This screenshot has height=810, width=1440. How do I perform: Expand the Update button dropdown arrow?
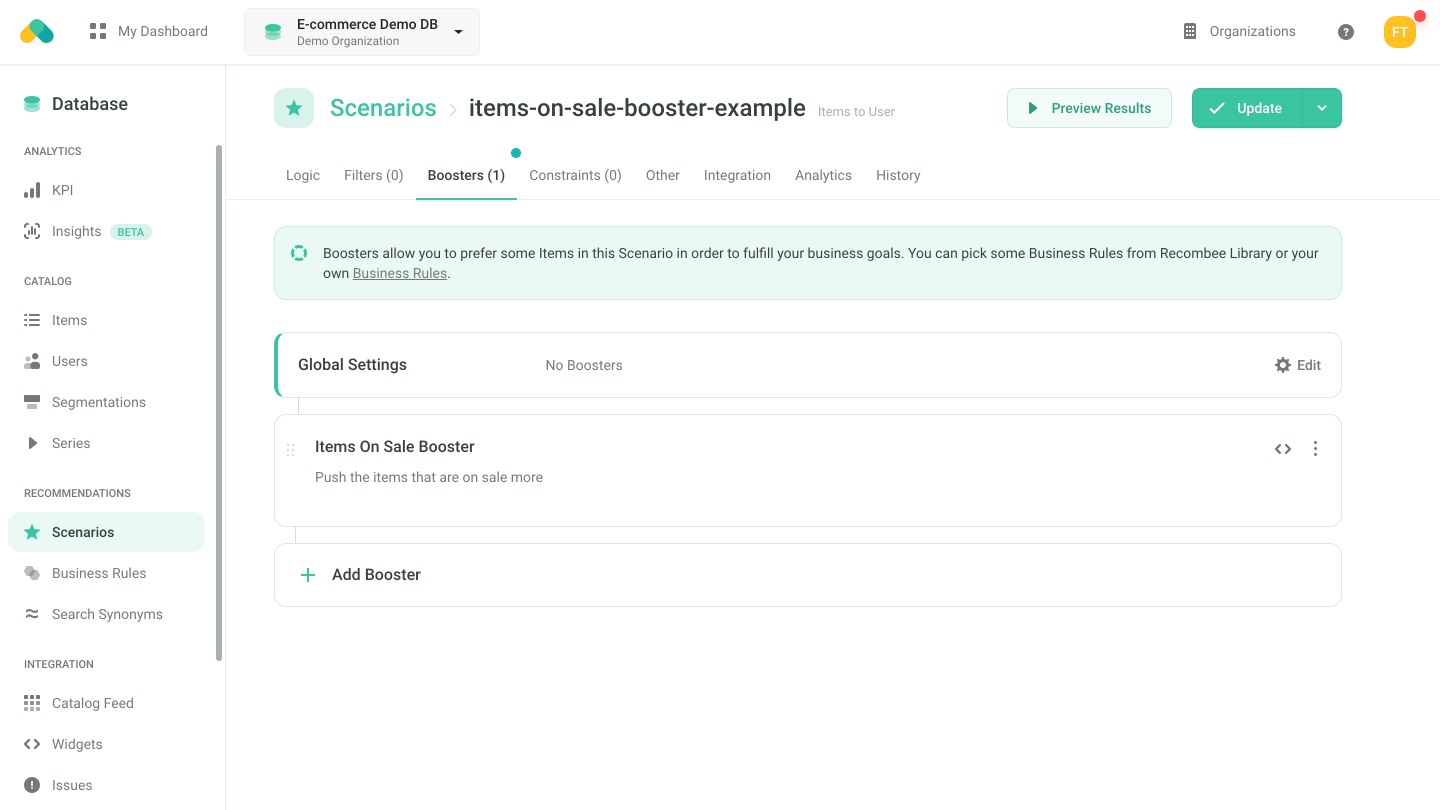coord(1322,108)
